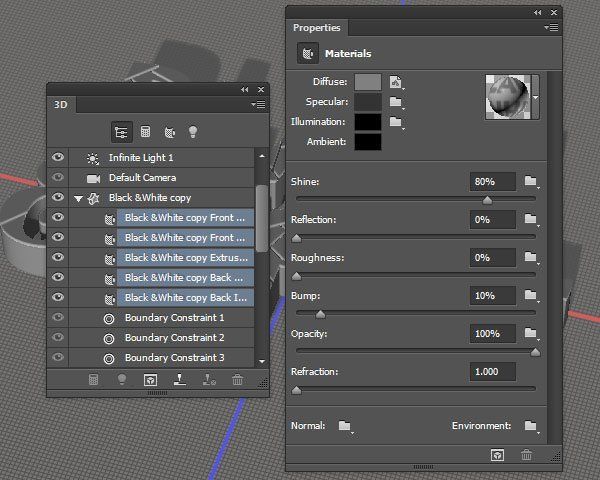Click the Refraction 1.000 value field

coord(493,372)
